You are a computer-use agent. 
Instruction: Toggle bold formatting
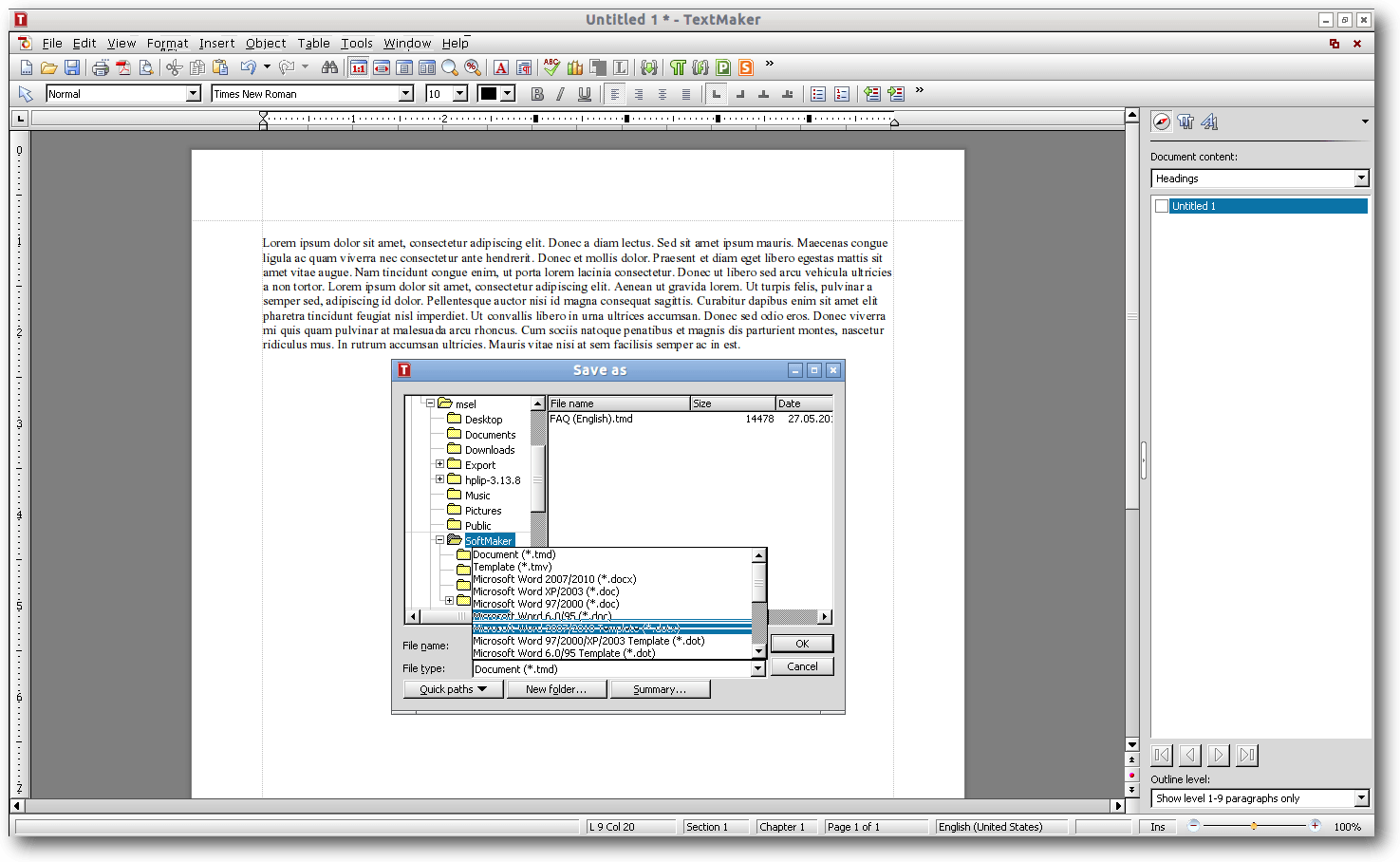point(537,94)
